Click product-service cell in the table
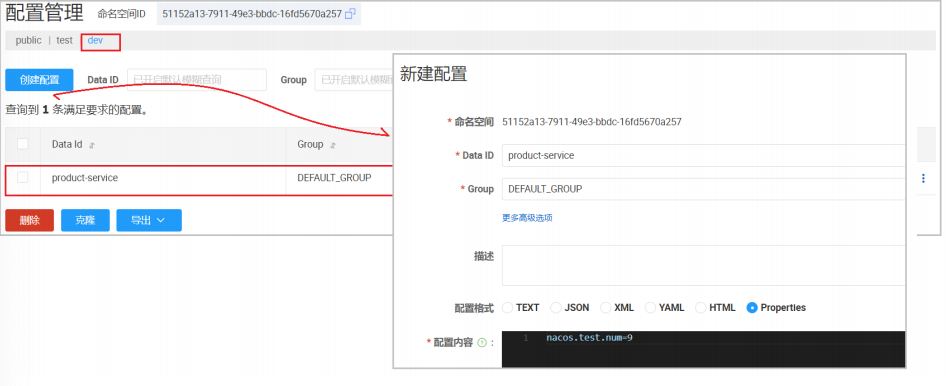 point(85,178)
